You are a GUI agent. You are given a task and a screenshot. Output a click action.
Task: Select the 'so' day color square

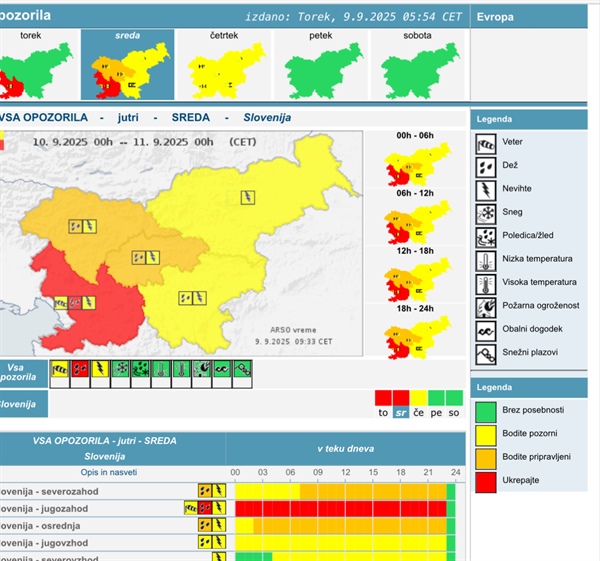point(454,398)
